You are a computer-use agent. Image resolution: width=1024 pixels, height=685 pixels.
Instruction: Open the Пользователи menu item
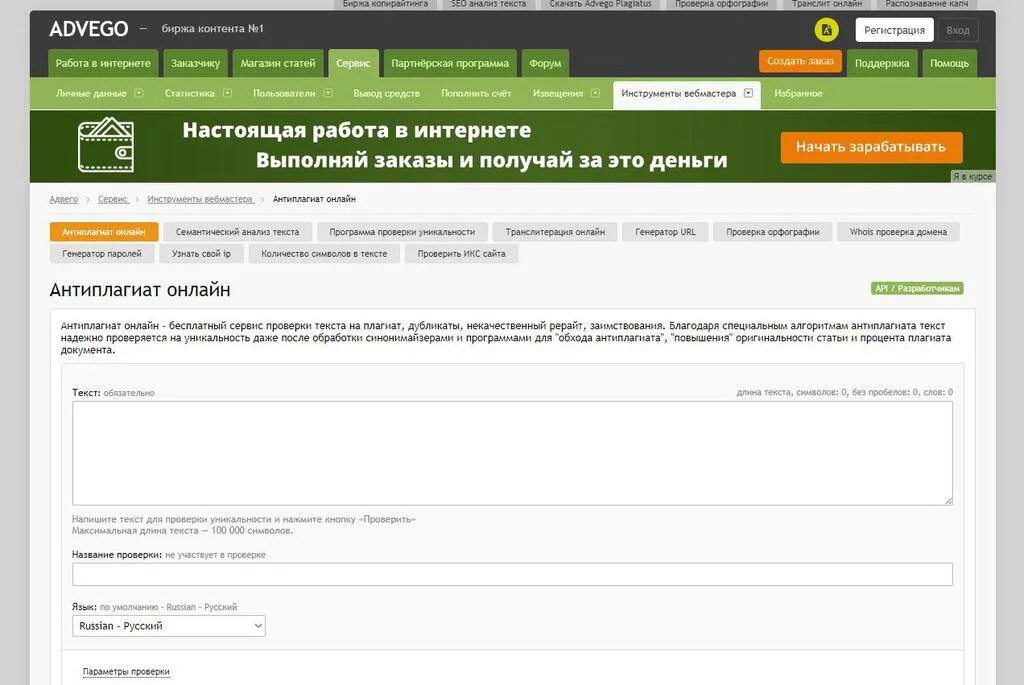tap(284, 93)
